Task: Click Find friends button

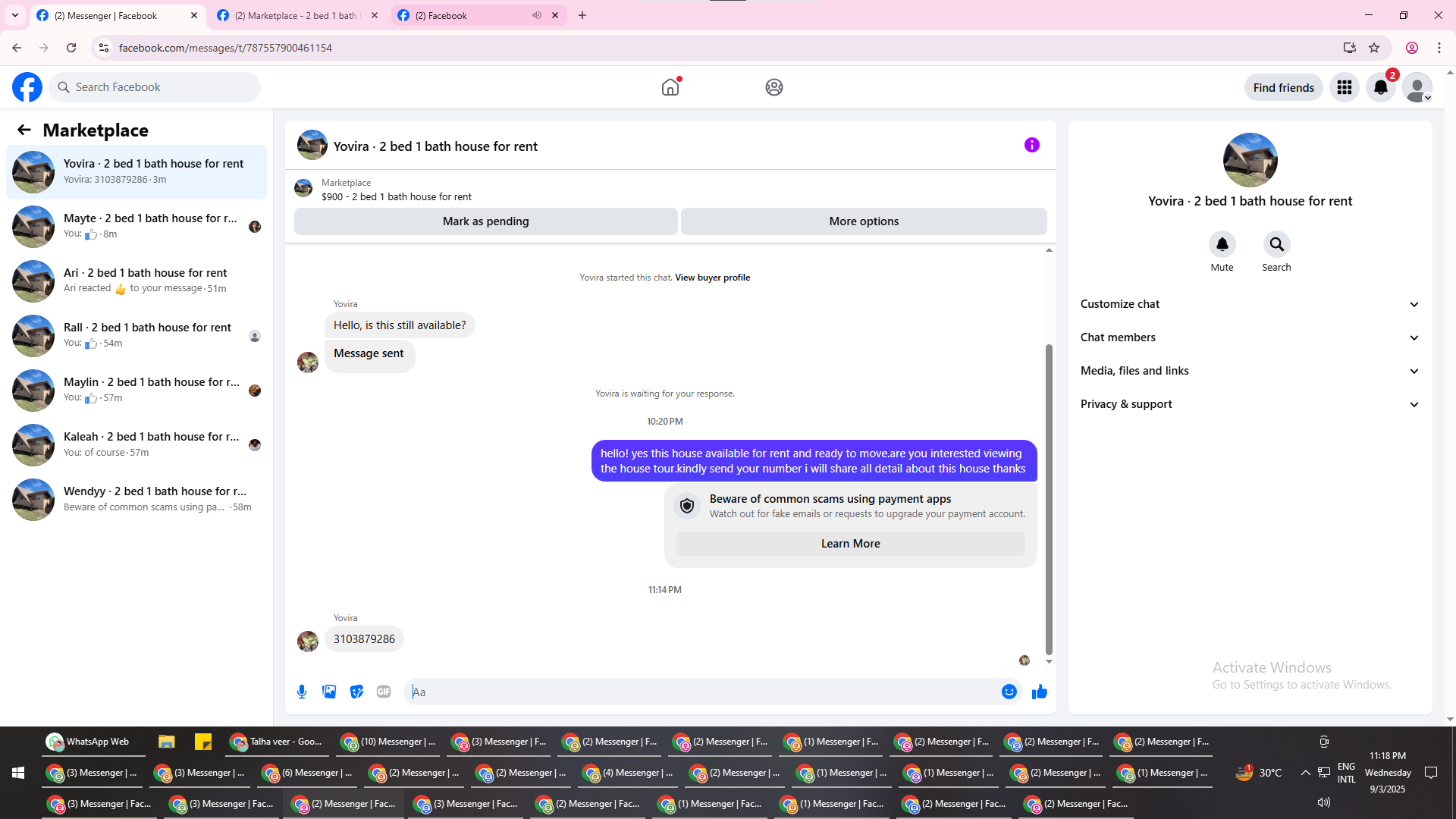Action: pyautogui.click(x=1284, y=87)
